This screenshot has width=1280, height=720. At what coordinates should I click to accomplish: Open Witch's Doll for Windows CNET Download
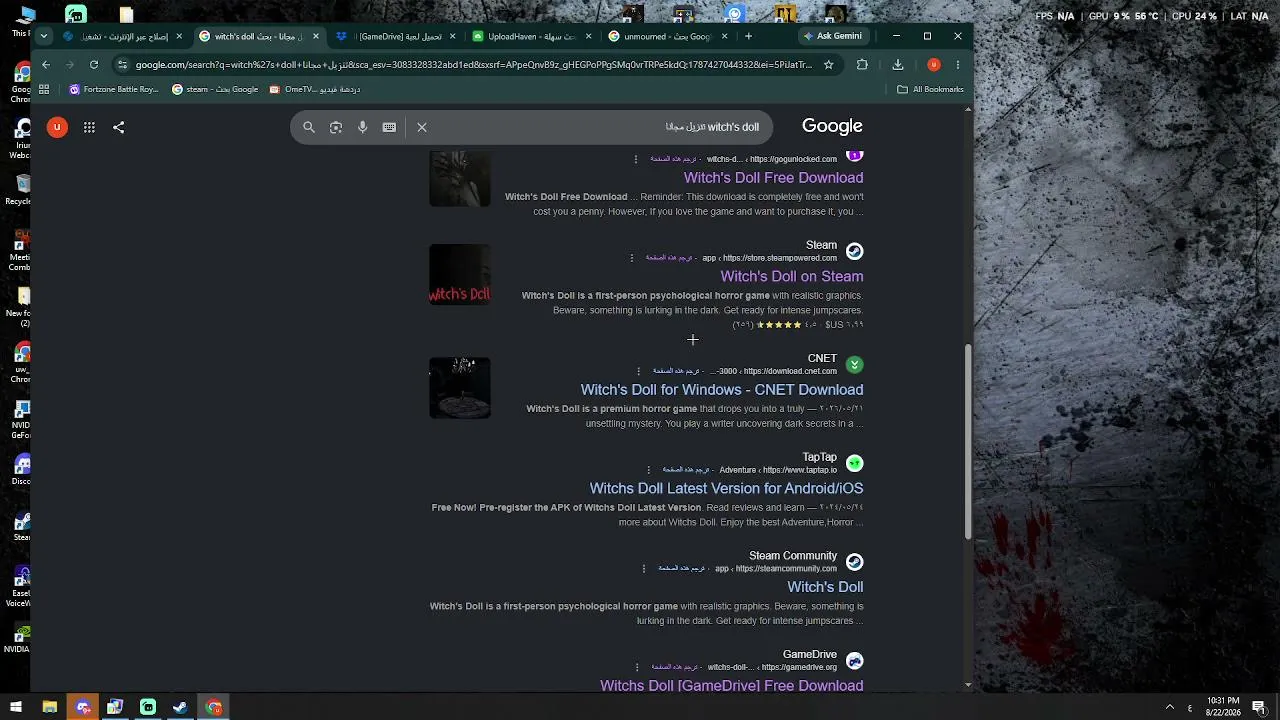click(722, 390)
